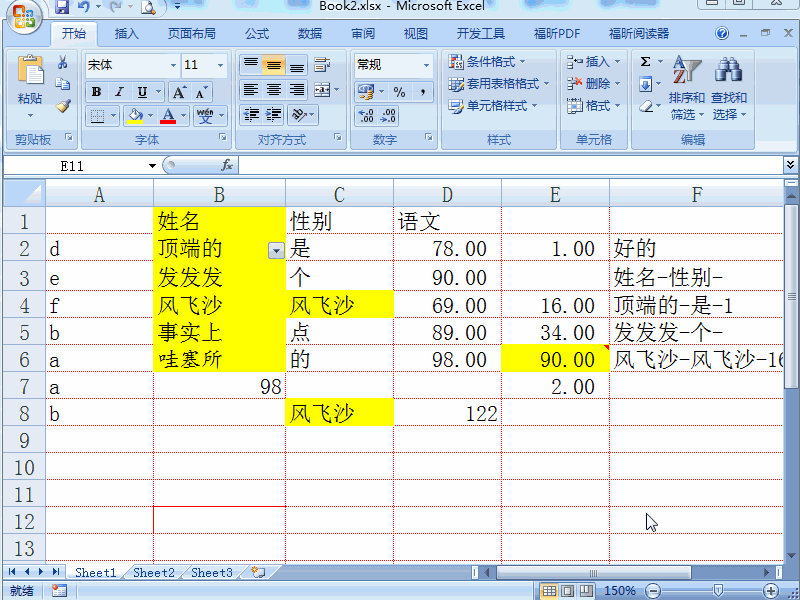Select middle vertical alignment
The width and height of the screenshot is (800, 600).
(x=274, y=65)
